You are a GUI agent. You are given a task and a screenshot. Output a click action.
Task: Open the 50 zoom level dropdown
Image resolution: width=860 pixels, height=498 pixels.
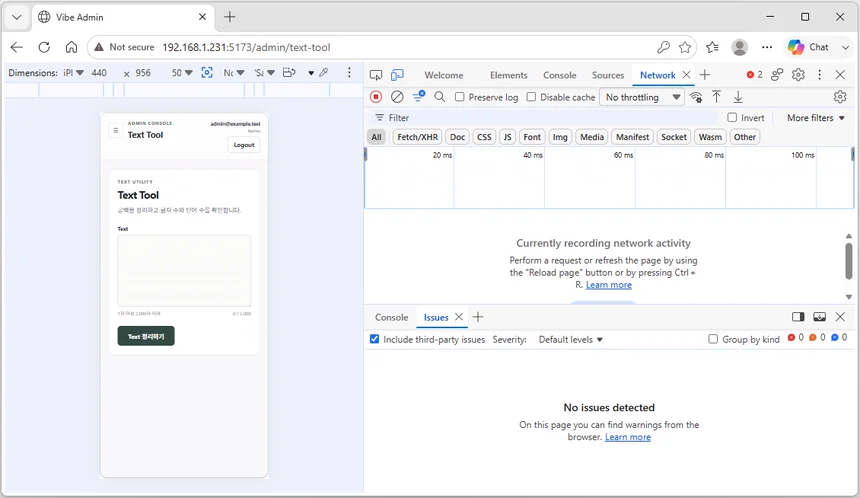coord(183,72)
